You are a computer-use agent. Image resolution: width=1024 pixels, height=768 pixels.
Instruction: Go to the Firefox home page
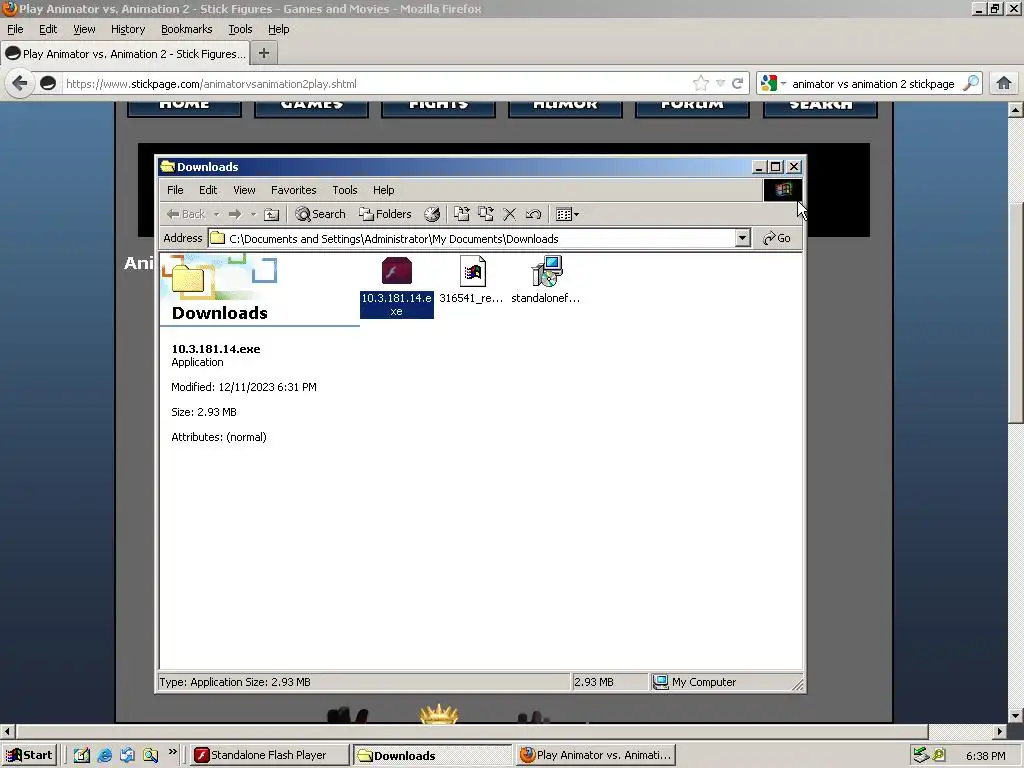click(x=1004, y=83)
